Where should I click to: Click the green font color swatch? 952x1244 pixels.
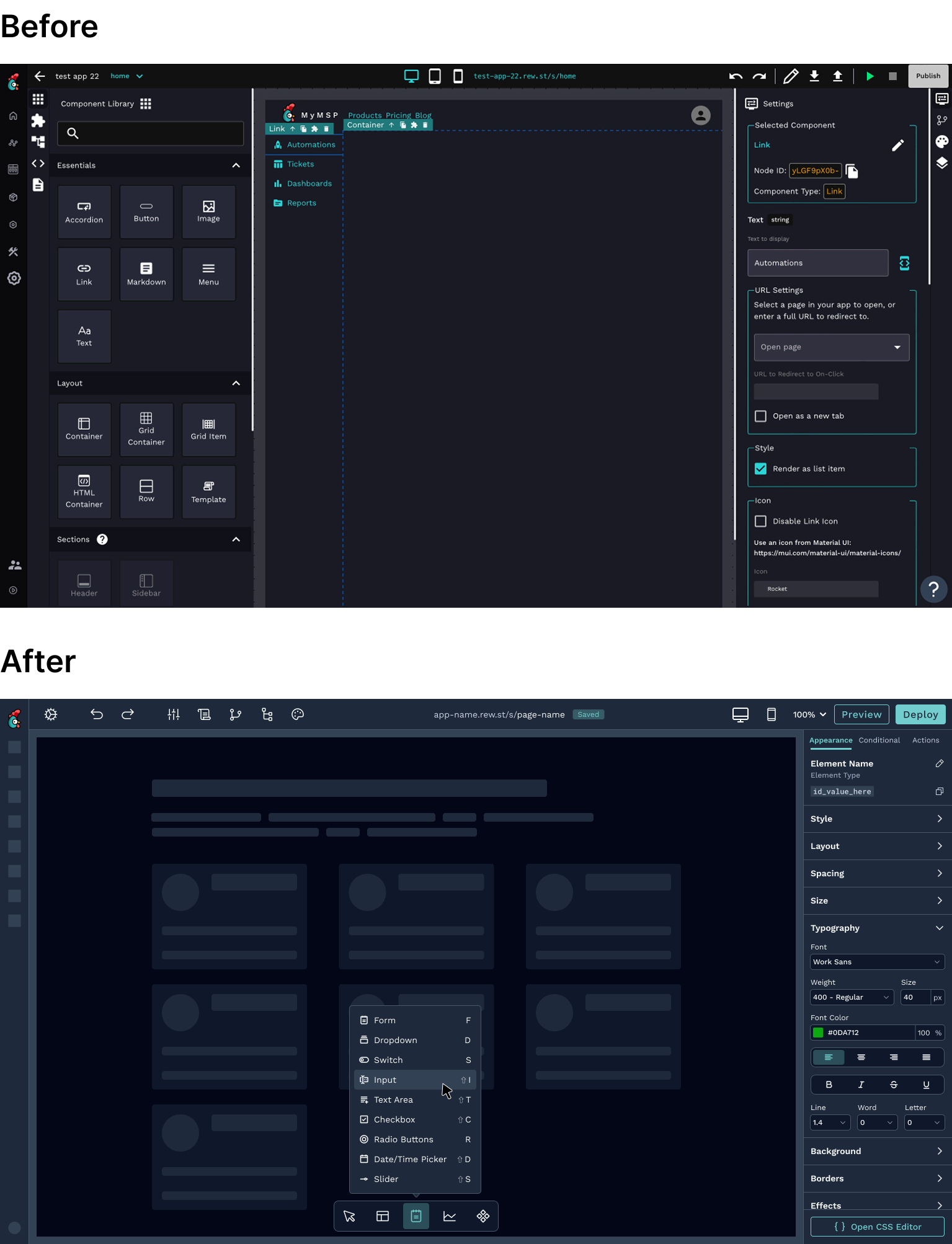pos(818,1033)
